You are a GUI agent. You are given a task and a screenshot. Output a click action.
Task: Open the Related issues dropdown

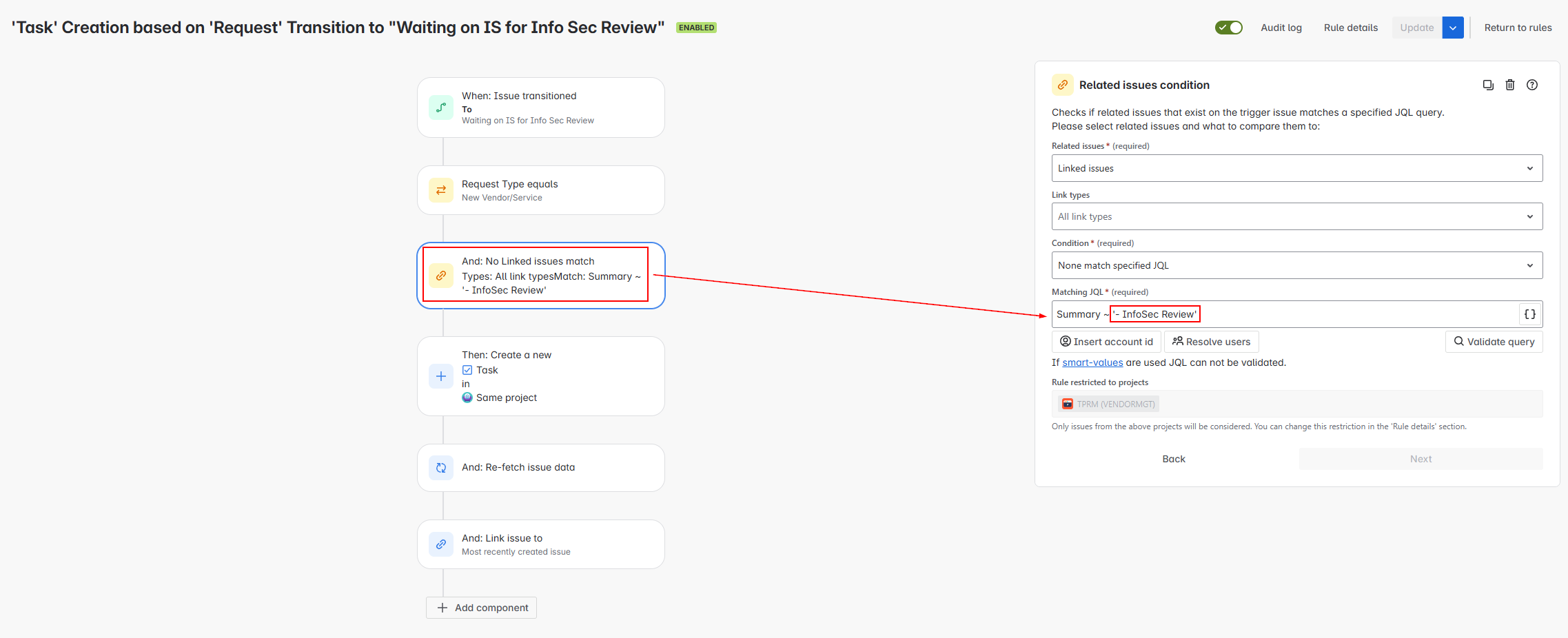click(x=1297, y=168)
